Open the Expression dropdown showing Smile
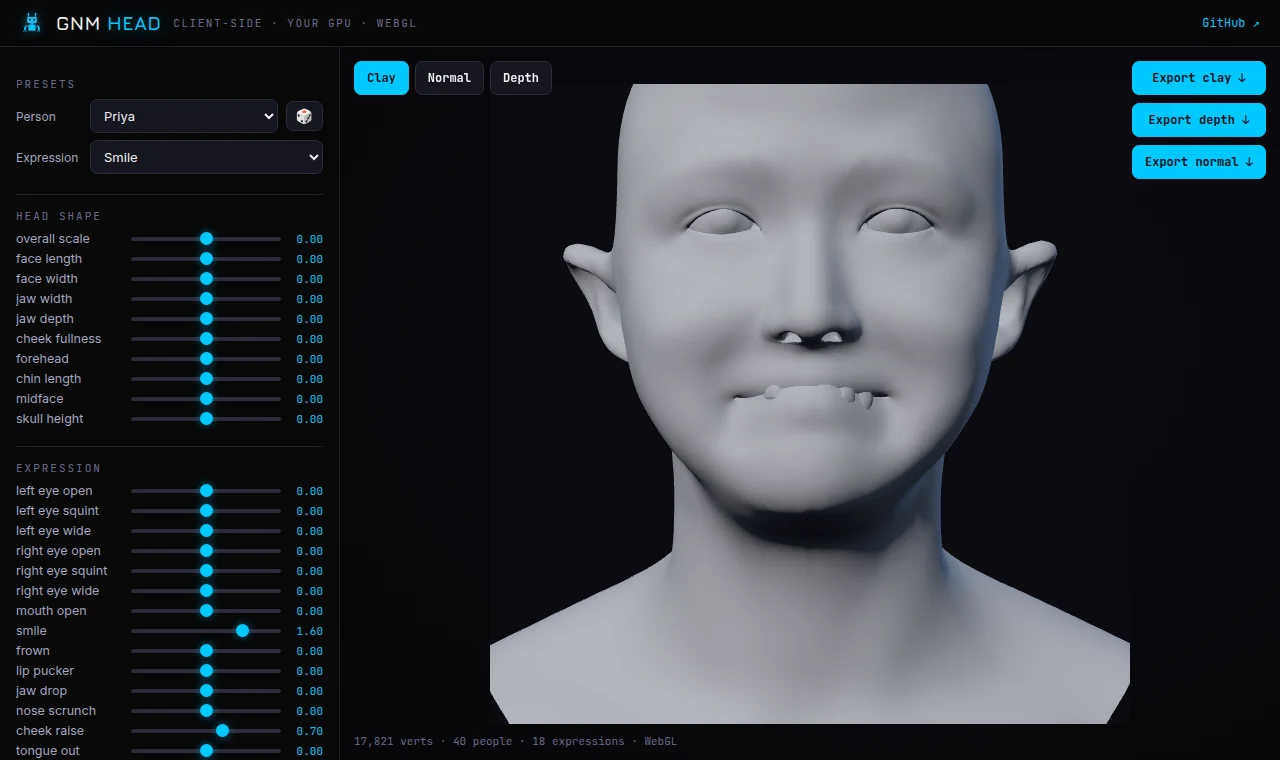Viewport: 1280px width, 760px height. click(206, 157)
